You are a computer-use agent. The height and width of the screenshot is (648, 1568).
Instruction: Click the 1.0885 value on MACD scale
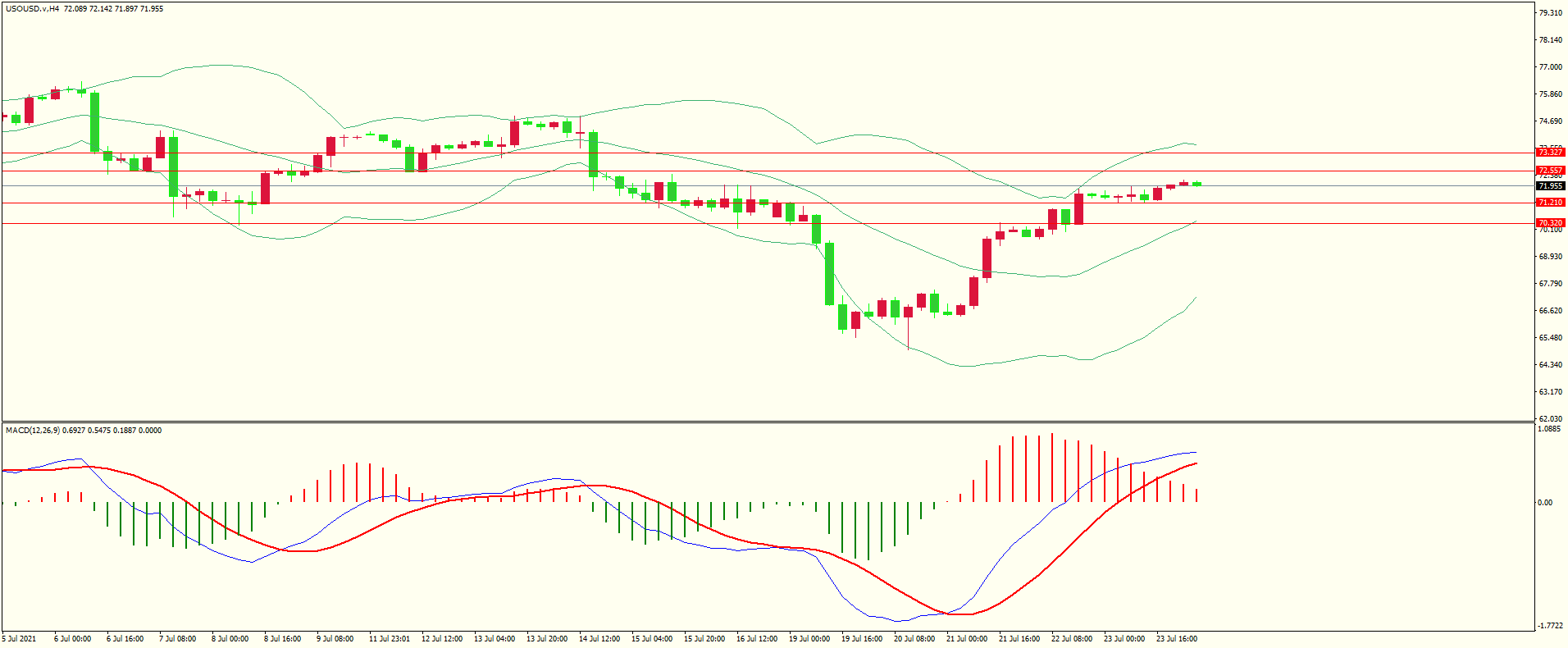pos(1549,429)
